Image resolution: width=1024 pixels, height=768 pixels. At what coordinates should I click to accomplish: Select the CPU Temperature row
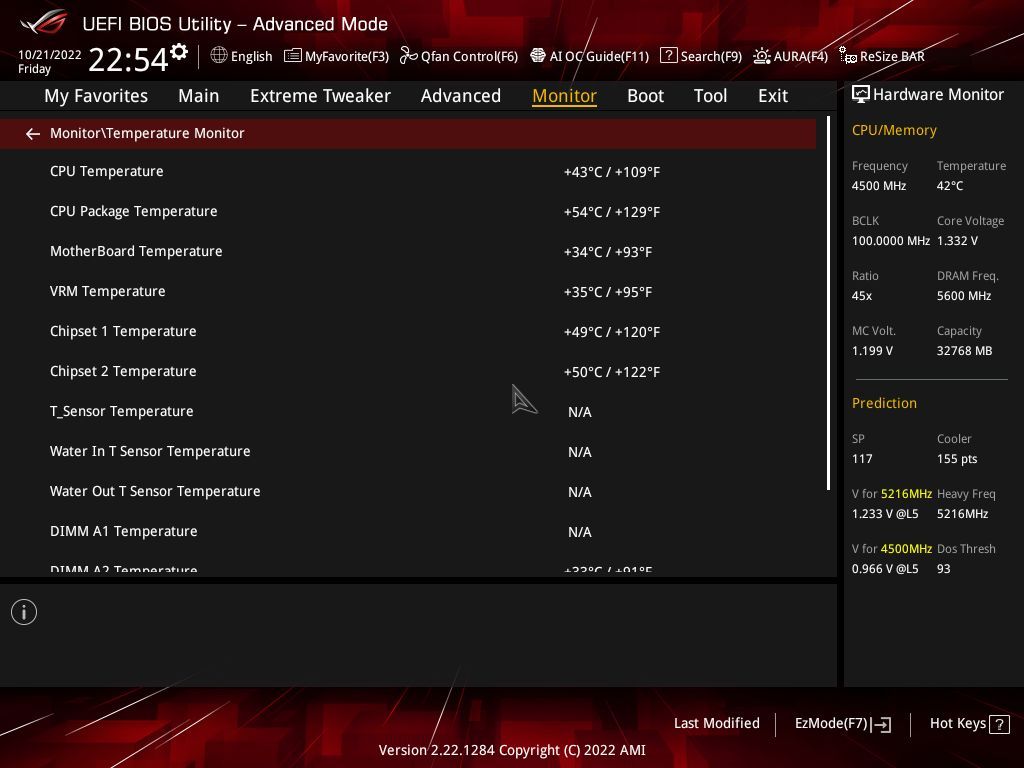[x=408, y=172]
